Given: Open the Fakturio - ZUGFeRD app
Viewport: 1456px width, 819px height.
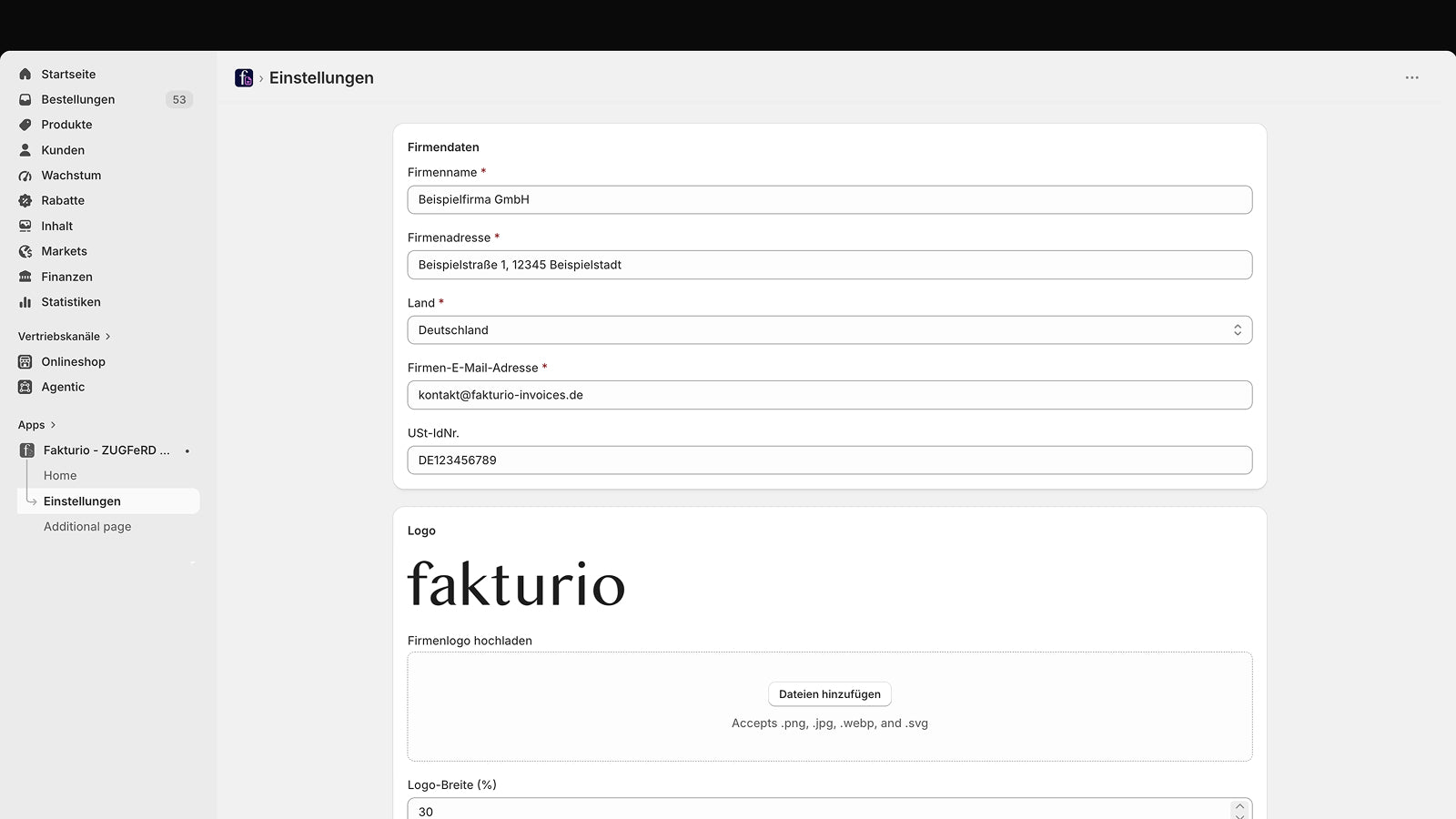Looking at the screenshot, I should pyautogui.click(x=106, y=450).
